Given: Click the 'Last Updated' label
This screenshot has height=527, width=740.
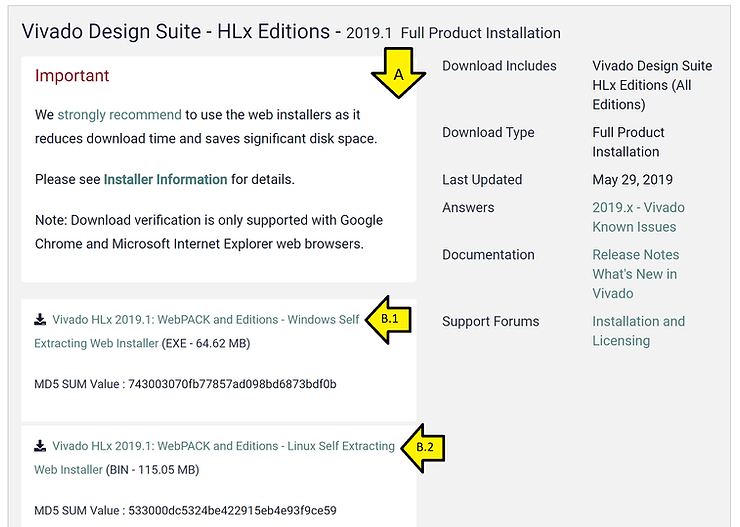Looking at the screenshot, I should click(482, 180).
